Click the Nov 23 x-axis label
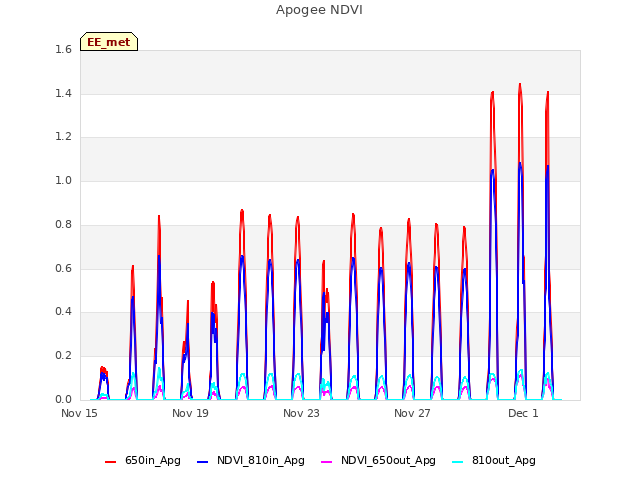This screenshot has width=640, height=480. [301, 413]
